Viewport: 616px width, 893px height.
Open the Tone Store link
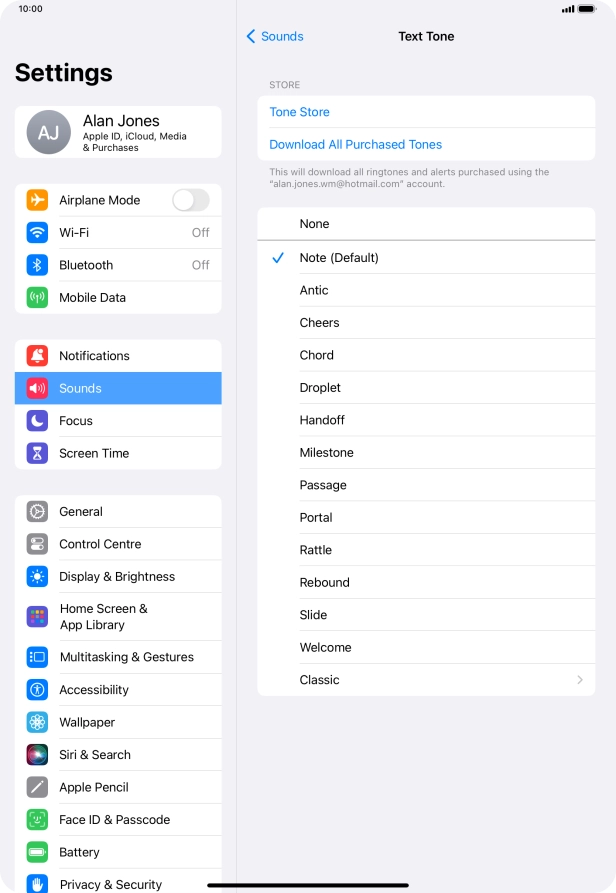[299, 112]
